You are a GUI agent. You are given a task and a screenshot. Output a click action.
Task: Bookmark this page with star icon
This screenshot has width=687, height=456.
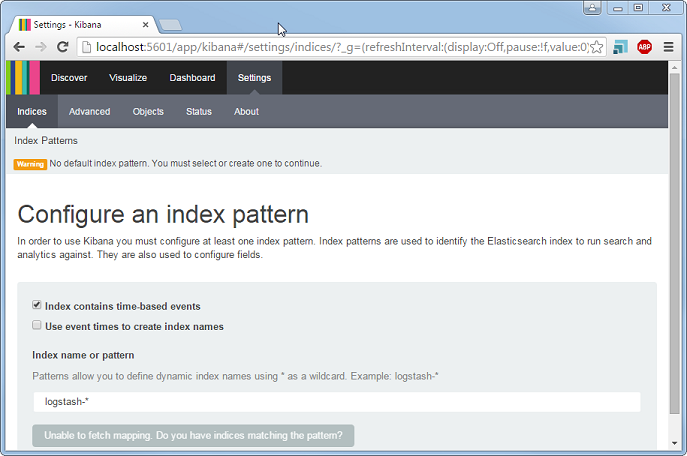tap(596, 47)
